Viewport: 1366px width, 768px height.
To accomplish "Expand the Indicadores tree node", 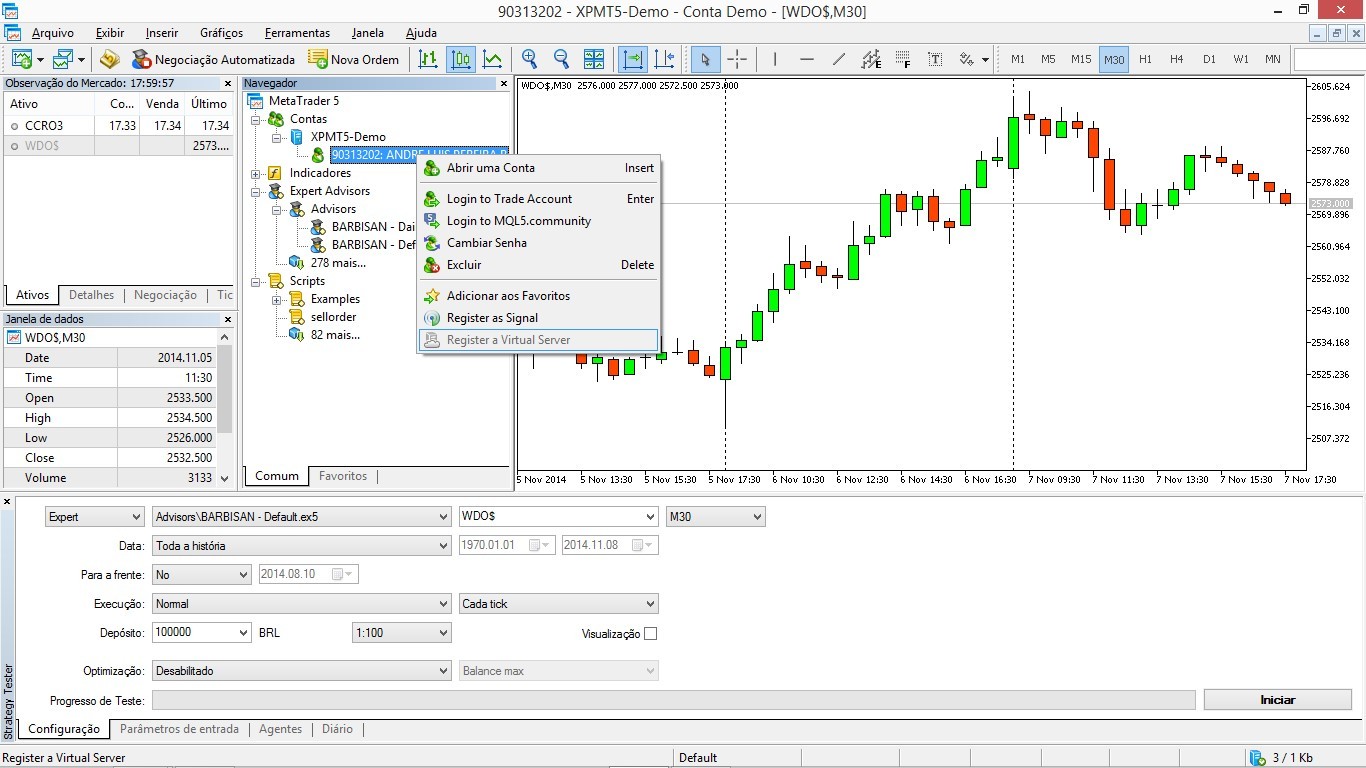I will [x=255, y=173].
